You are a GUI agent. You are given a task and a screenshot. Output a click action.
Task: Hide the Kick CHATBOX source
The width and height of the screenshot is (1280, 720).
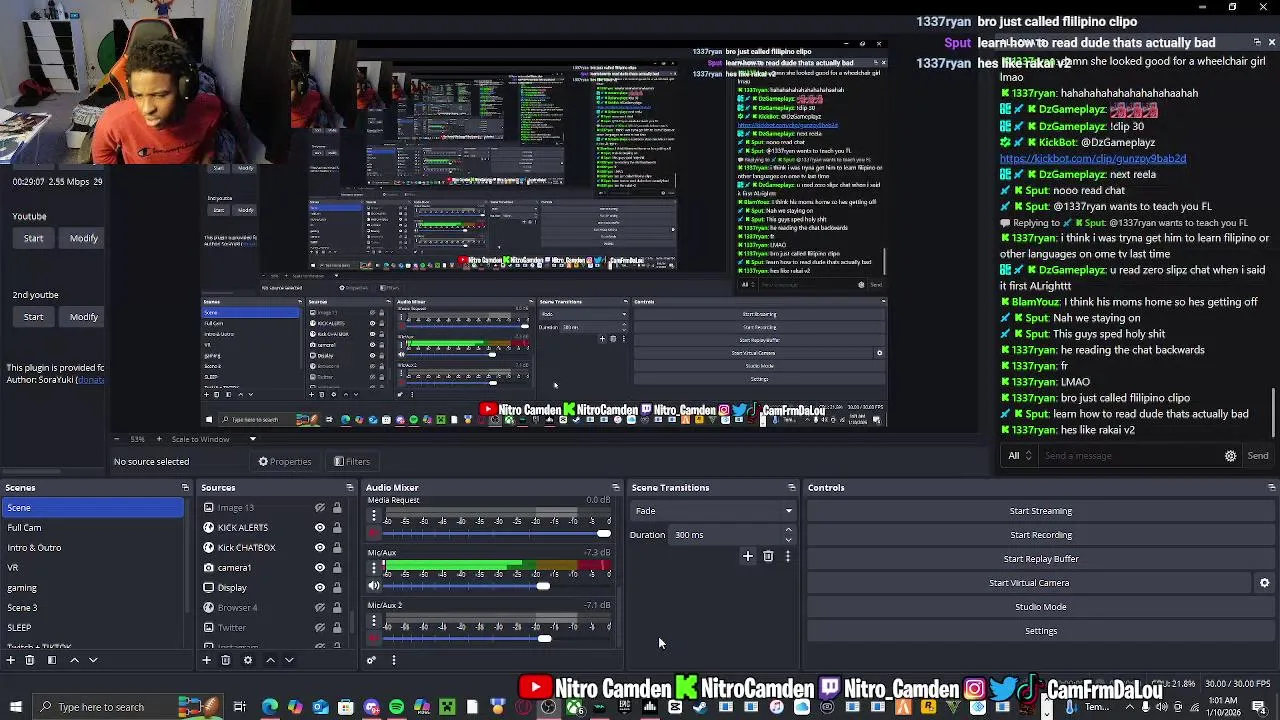[320, 548]
